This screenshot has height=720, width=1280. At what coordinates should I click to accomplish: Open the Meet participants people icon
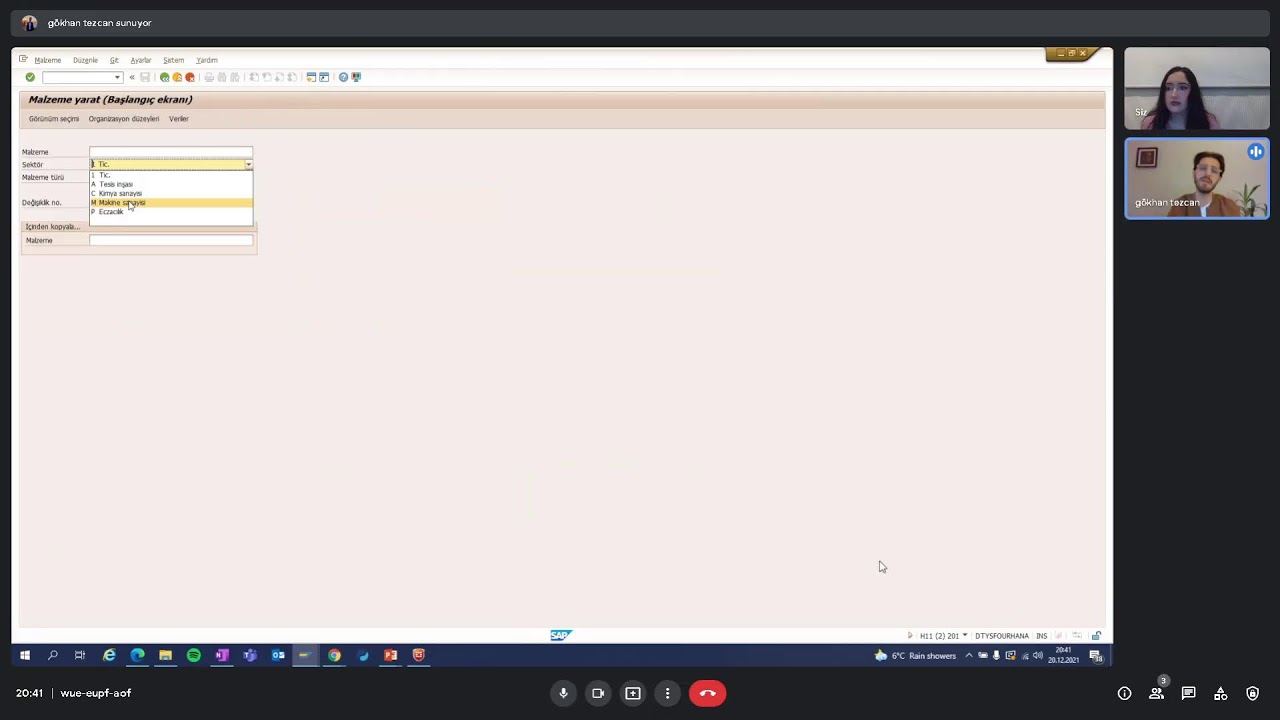pos(1156,693)
